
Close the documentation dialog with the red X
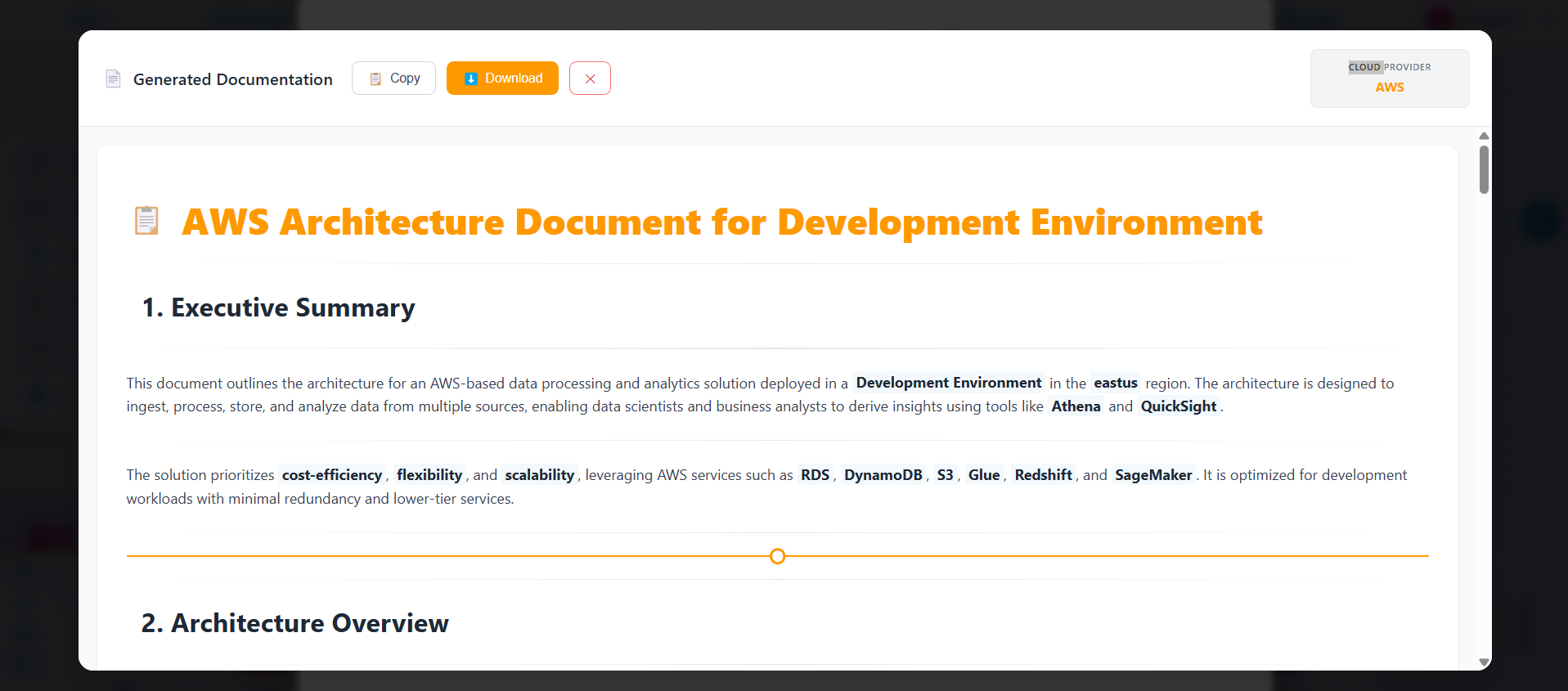coord(590,79)
